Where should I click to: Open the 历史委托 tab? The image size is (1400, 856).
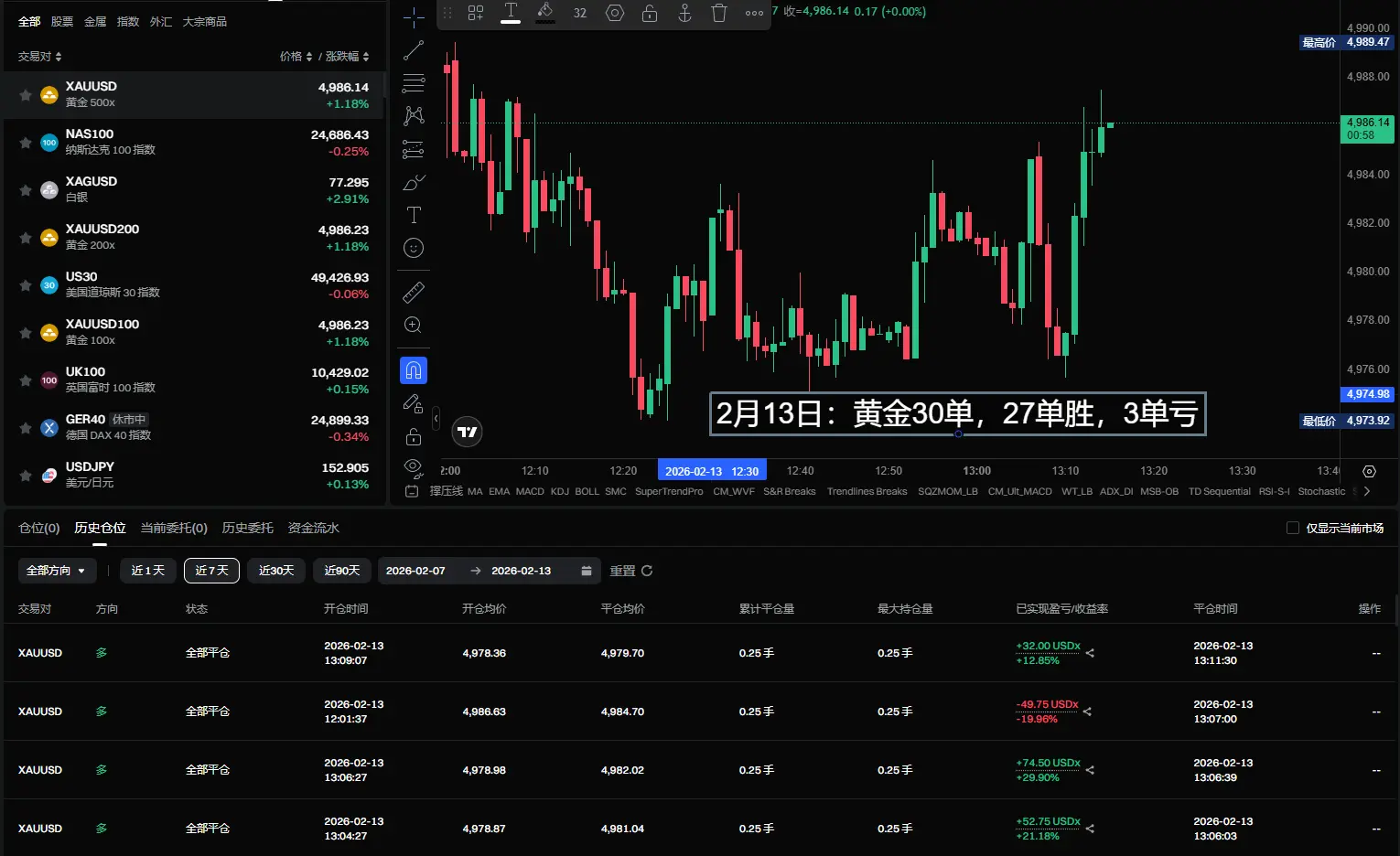[248, 528]
